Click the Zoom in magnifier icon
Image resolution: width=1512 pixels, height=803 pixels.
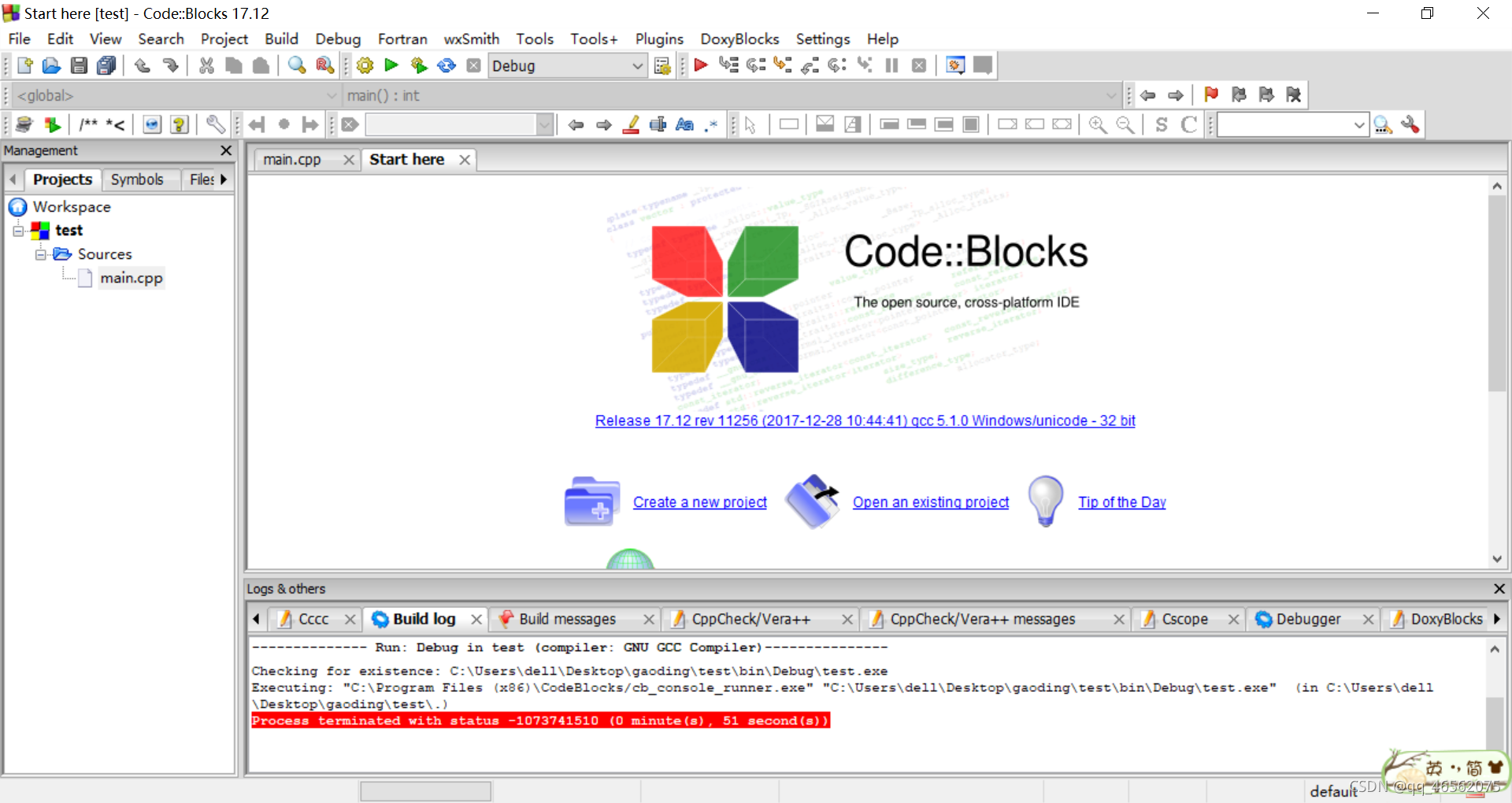click(1098, 124)
